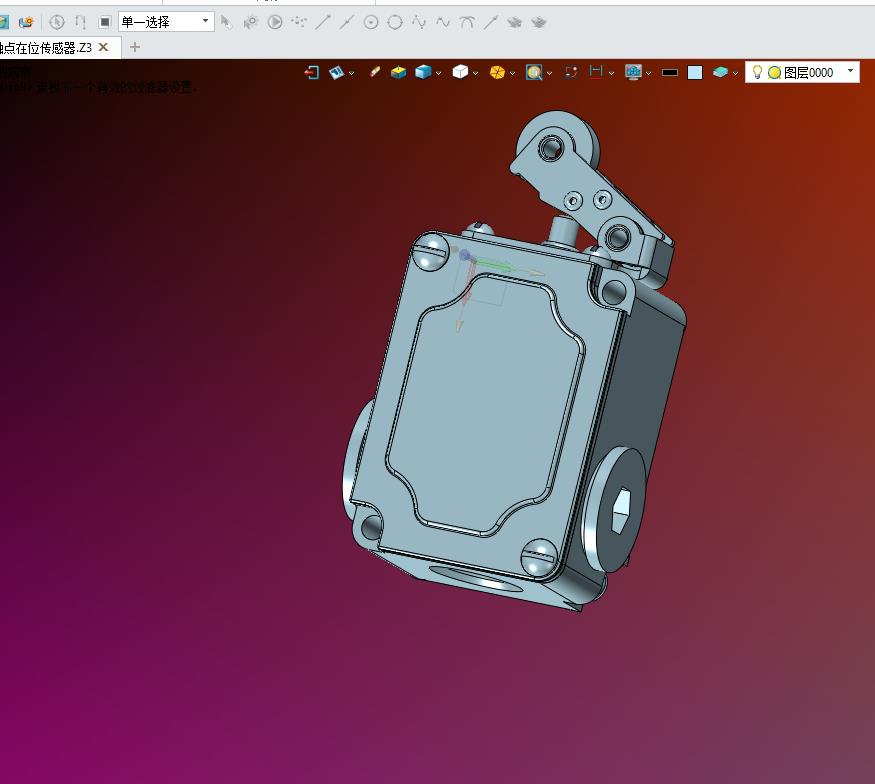Click the light blue color swatch

pos(695,73)
